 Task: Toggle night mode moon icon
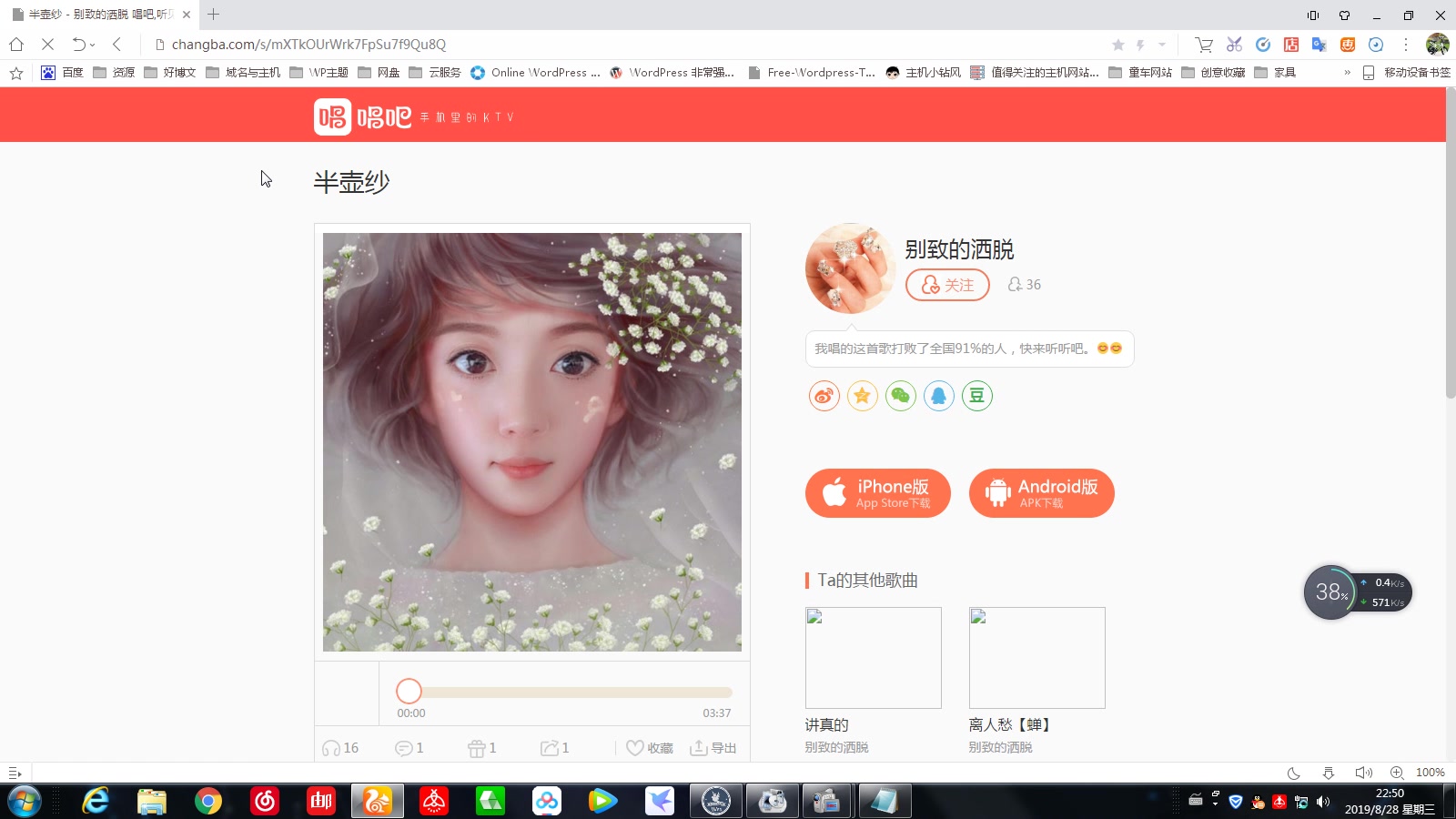pyautogui.click(x=1293, y=773)
